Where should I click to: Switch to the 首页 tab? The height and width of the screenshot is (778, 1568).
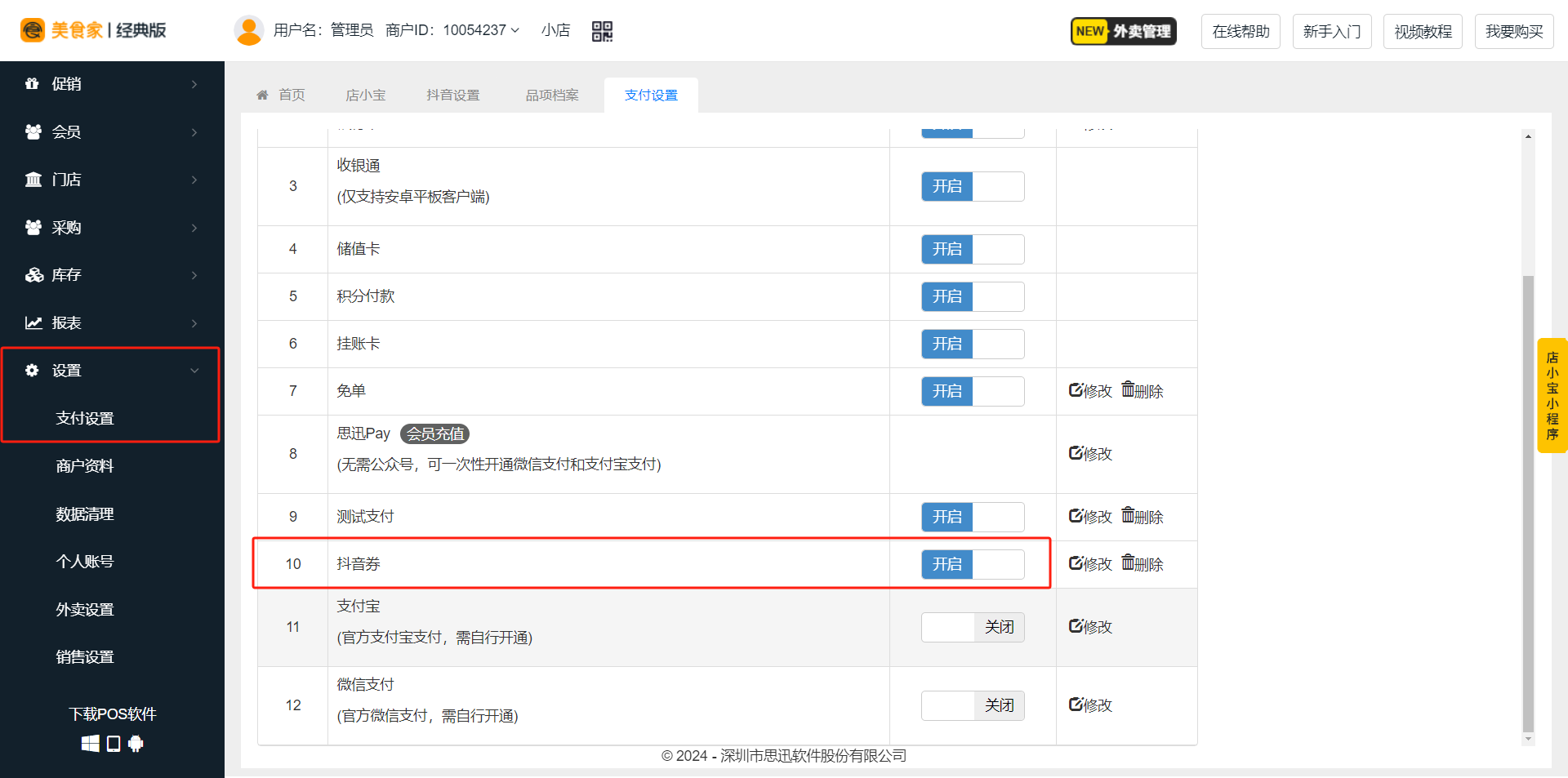pyautogui.click(x=281, y=96)
